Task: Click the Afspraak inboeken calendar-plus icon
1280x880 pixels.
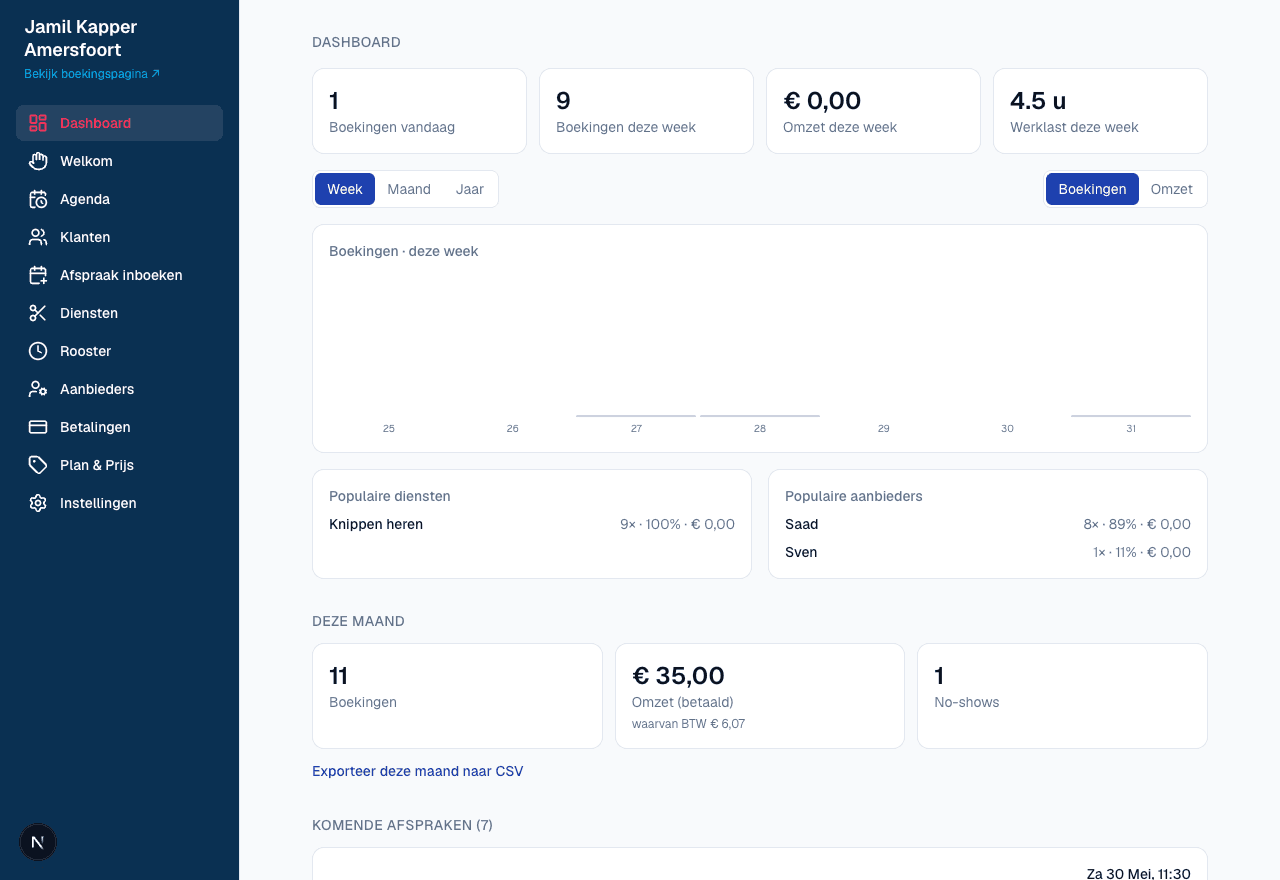Action: pos(38,275)
